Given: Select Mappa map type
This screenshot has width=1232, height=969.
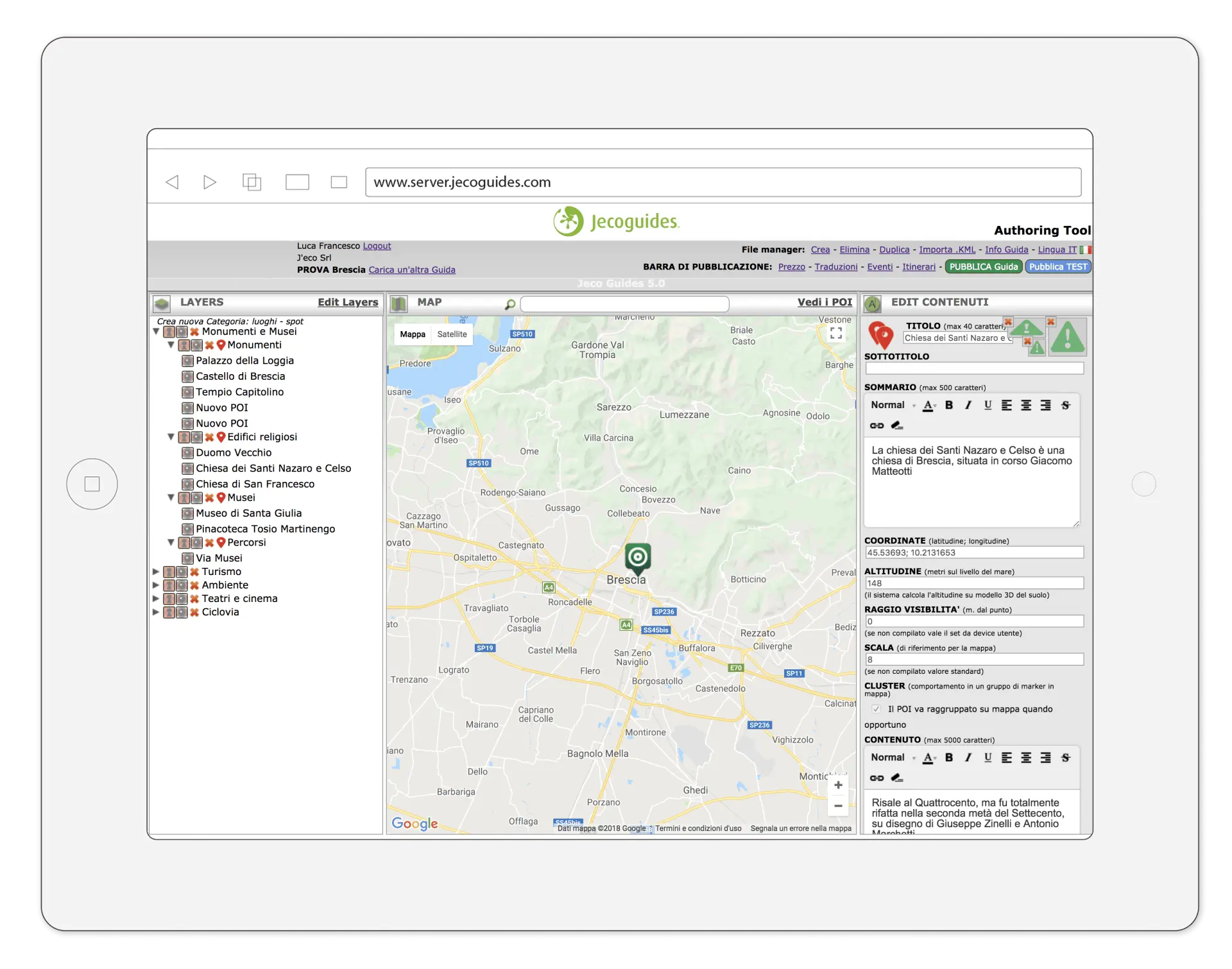Looking at the screenshot, I should [413, 334].
